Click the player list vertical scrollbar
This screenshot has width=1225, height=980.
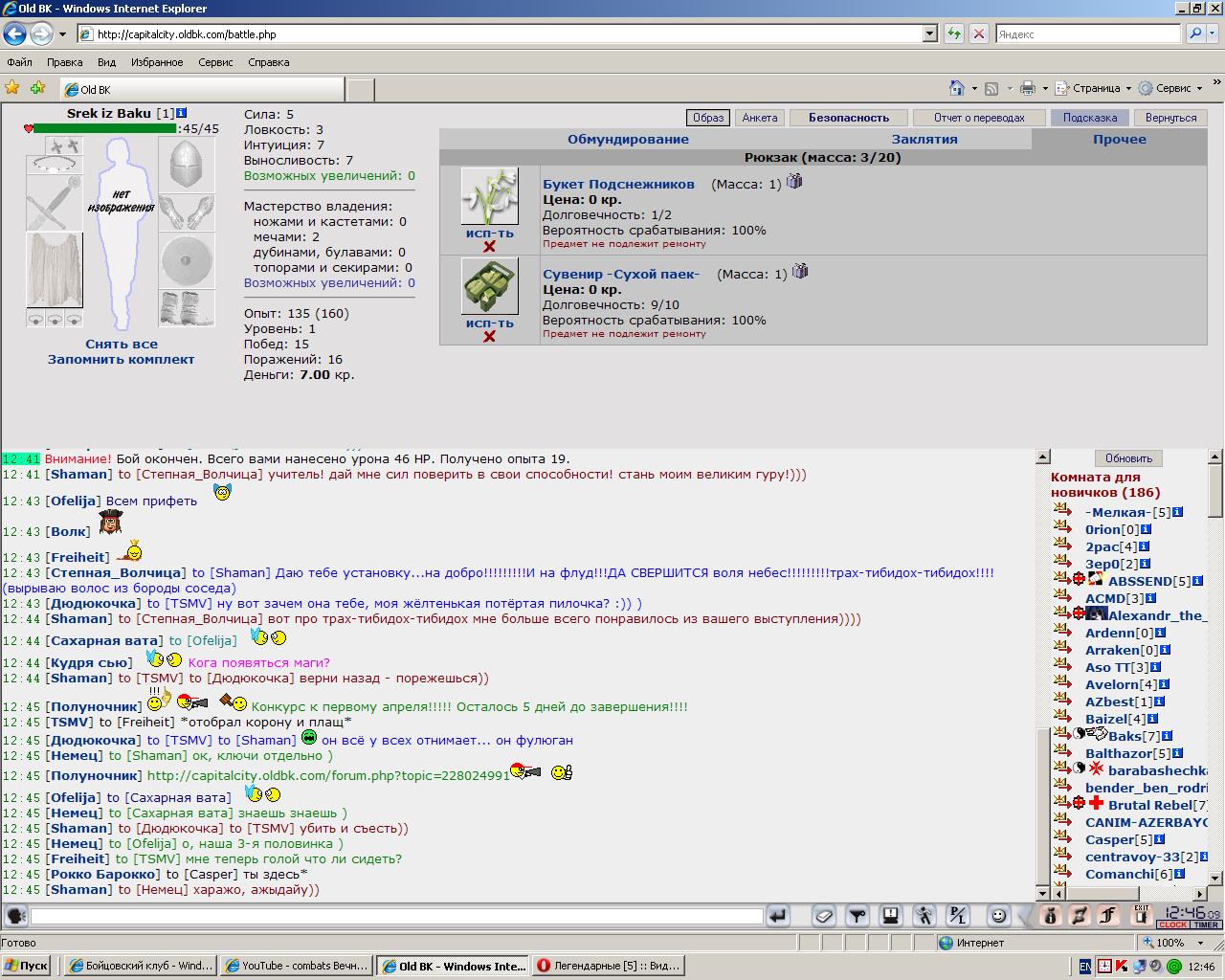(x=1216, y=667)
